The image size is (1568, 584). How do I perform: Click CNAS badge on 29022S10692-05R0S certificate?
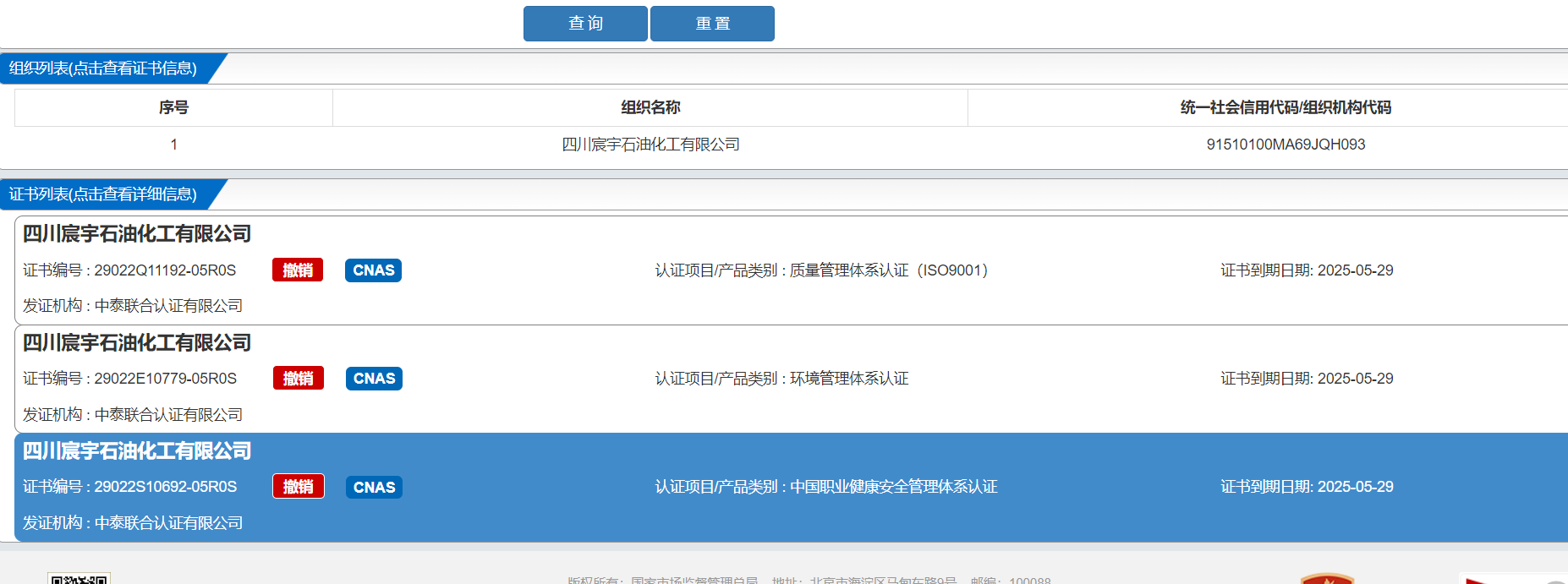[x=374, y=487]
